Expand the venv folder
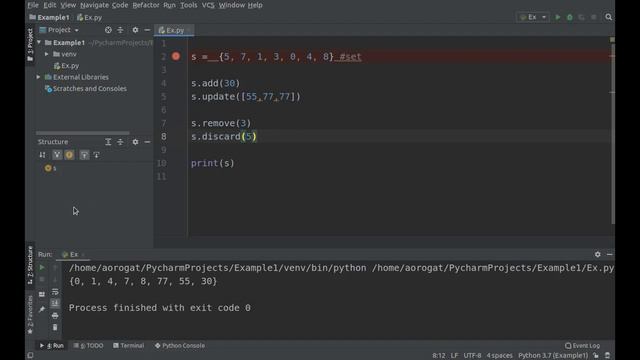Viewport: 640px width, 360px height. 47,54
